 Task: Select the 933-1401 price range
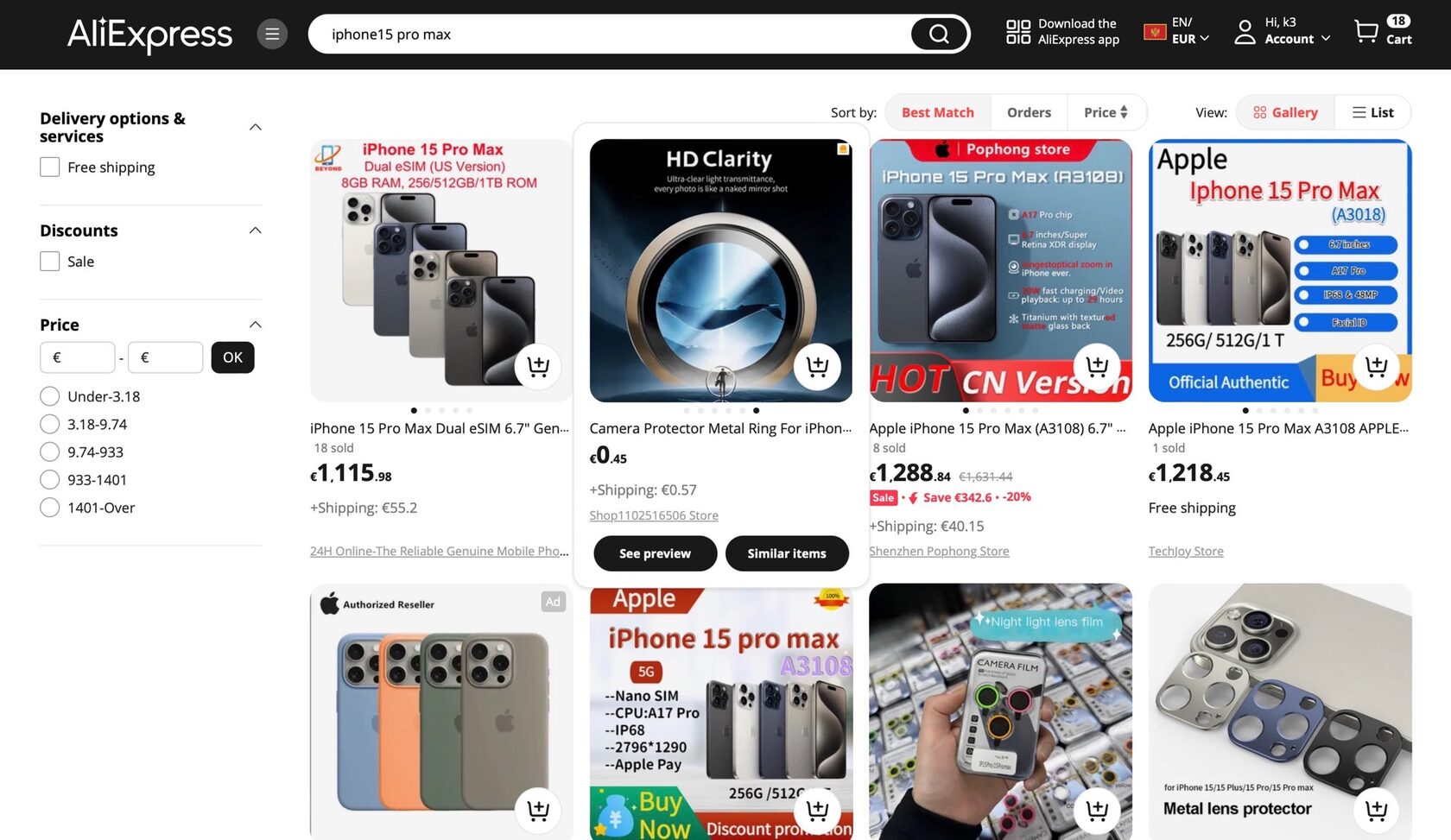point(50,480)
